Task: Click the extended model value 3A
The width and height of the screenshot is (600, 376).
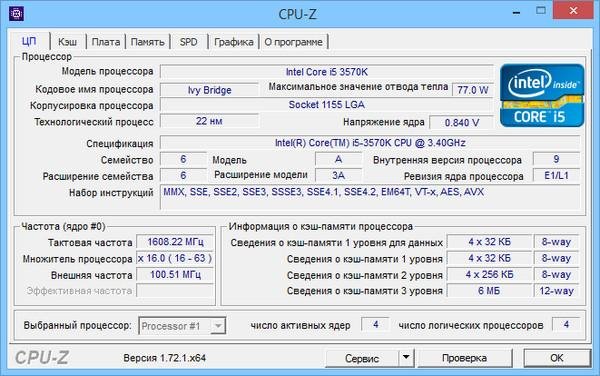Action: [x=338, y=176]
